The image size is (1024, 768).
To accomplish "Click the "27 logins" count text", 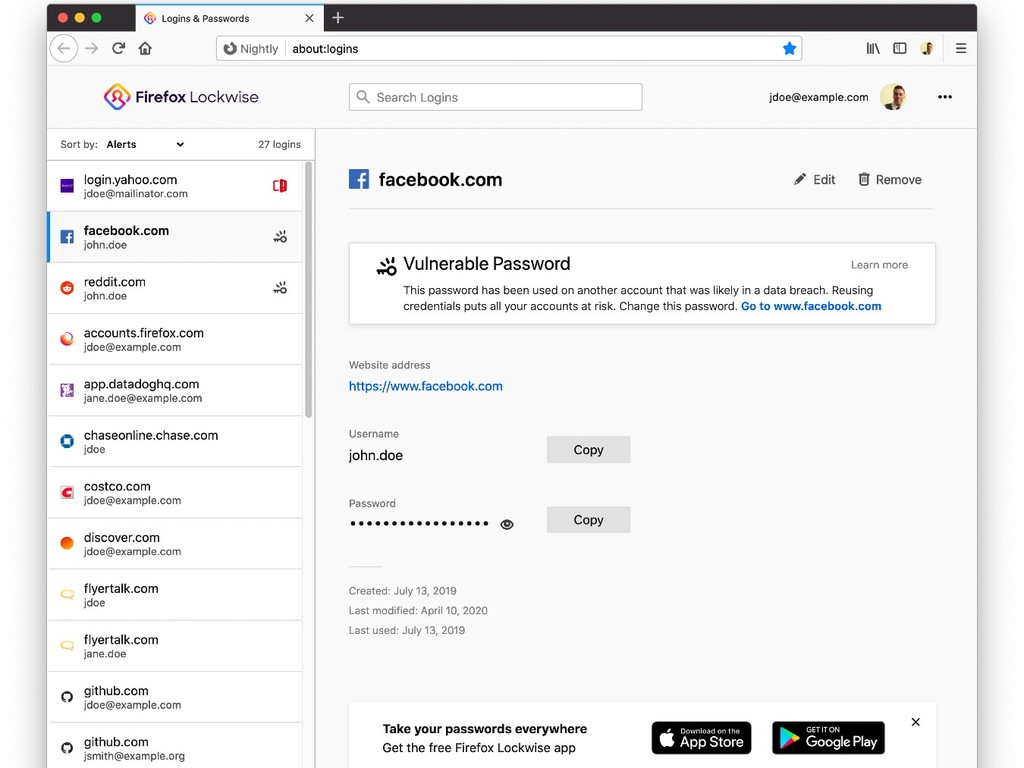I will tap(280, 144).
